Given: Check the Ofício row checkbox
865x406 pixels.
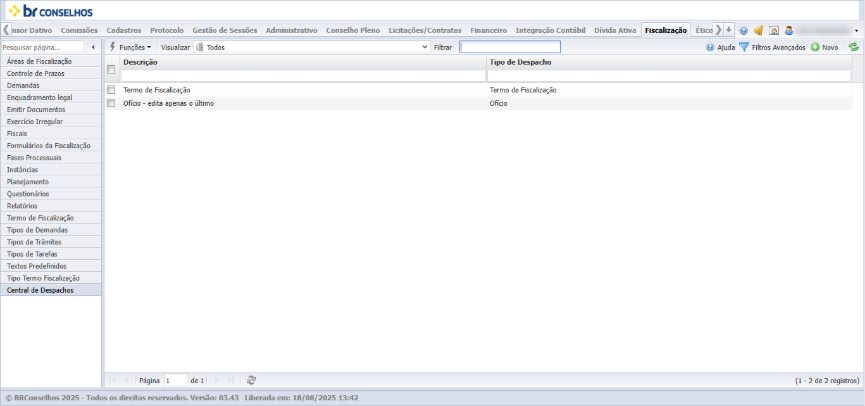Looking at the screenshot, I should (x=111, y=103).
